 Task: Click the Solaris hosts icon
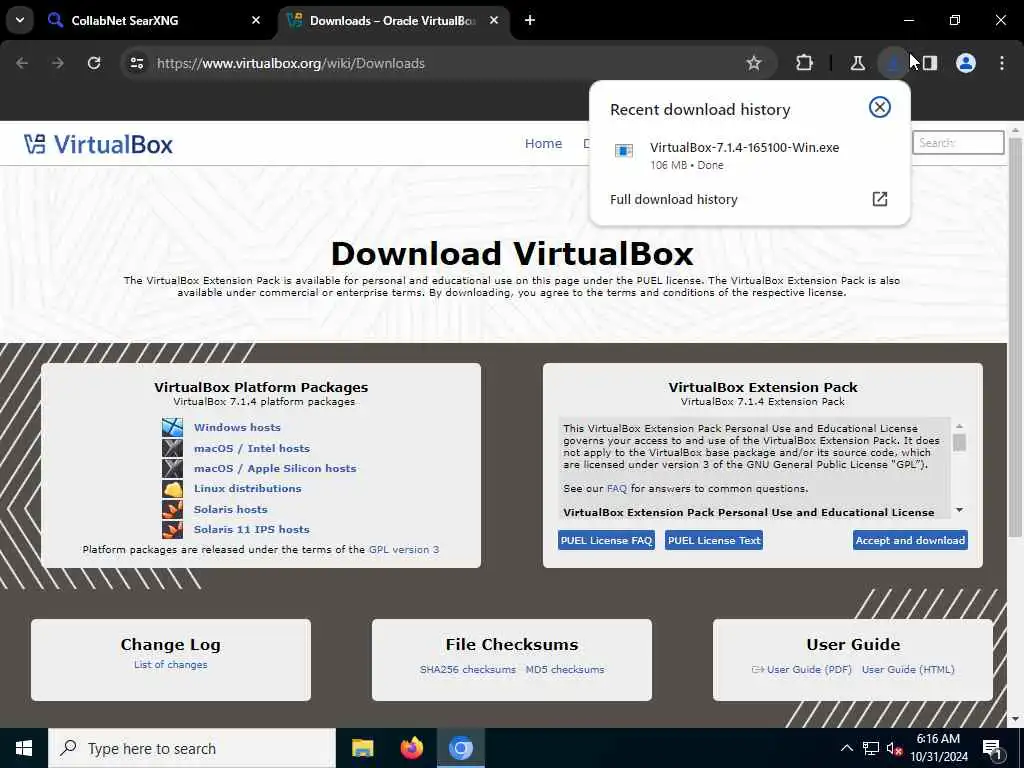[172, 509]
